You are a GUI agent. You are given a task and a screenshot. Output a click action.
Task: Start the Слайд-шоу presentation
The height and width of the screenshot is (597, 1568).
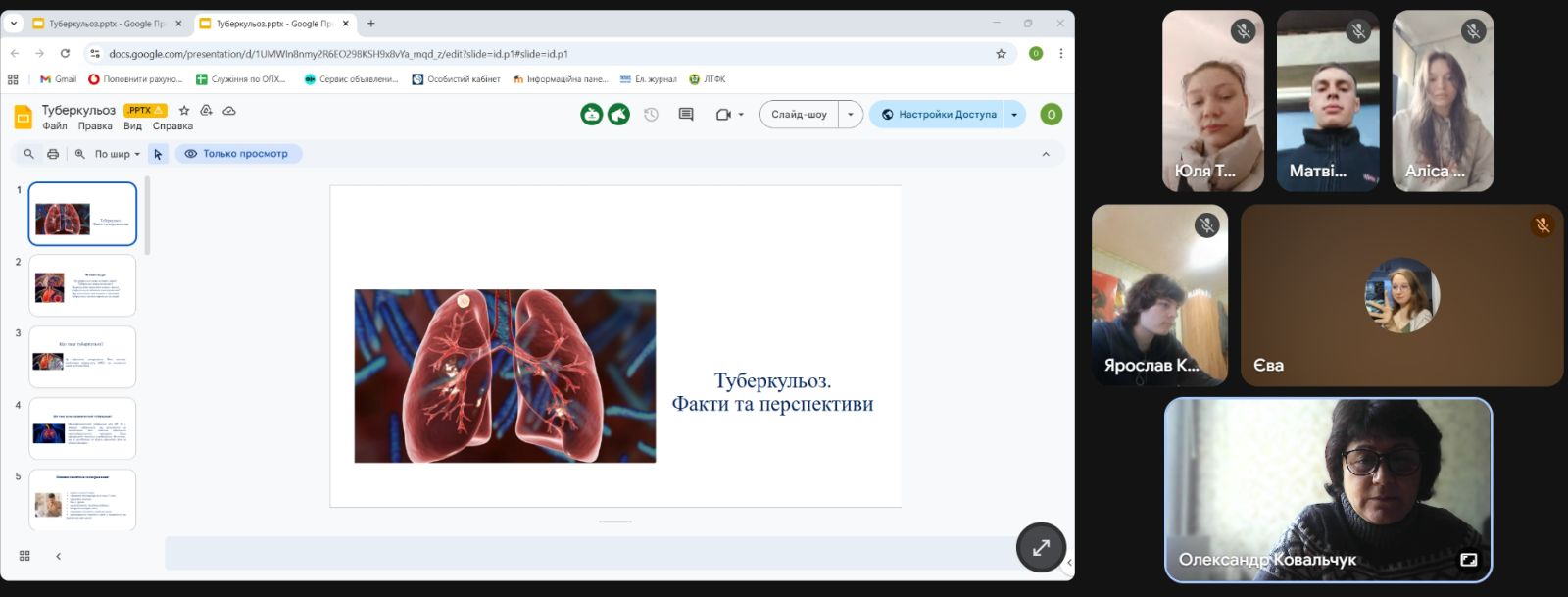799,115
